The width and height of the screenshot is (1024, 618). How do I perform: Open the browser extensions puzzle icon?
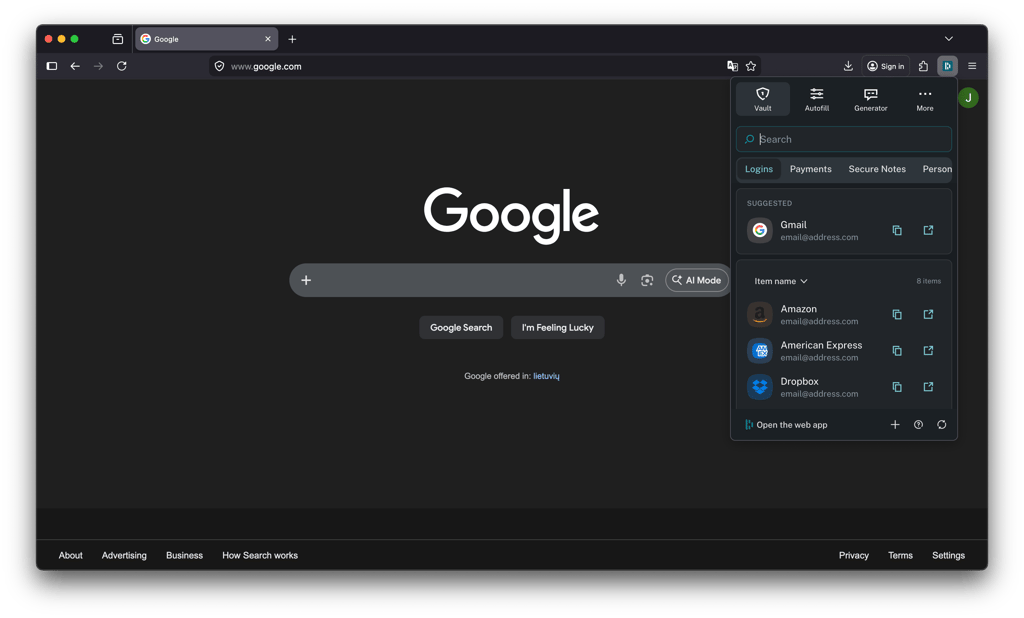point(923,66)
